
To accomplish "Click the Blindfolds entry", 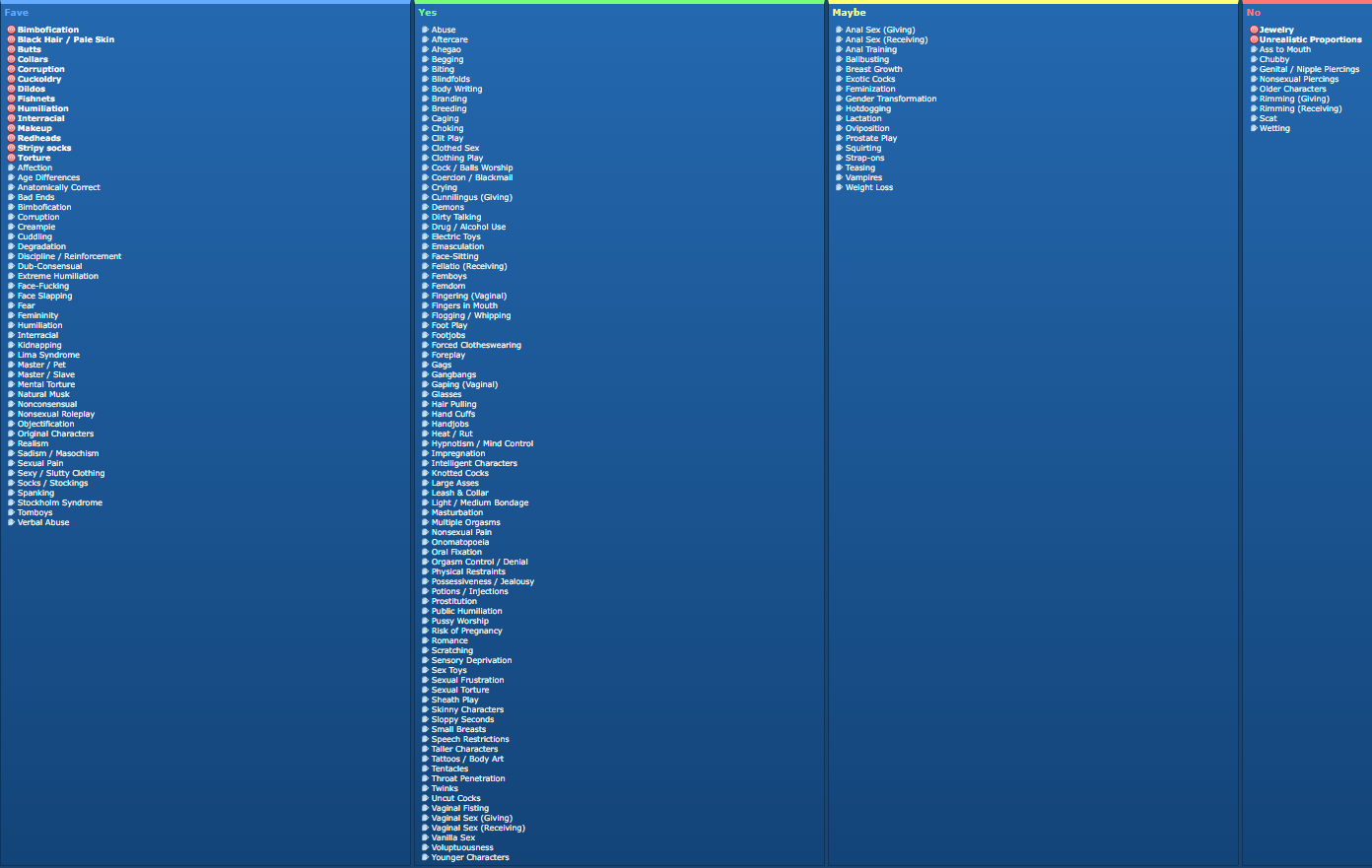I will tap(450, 79).
